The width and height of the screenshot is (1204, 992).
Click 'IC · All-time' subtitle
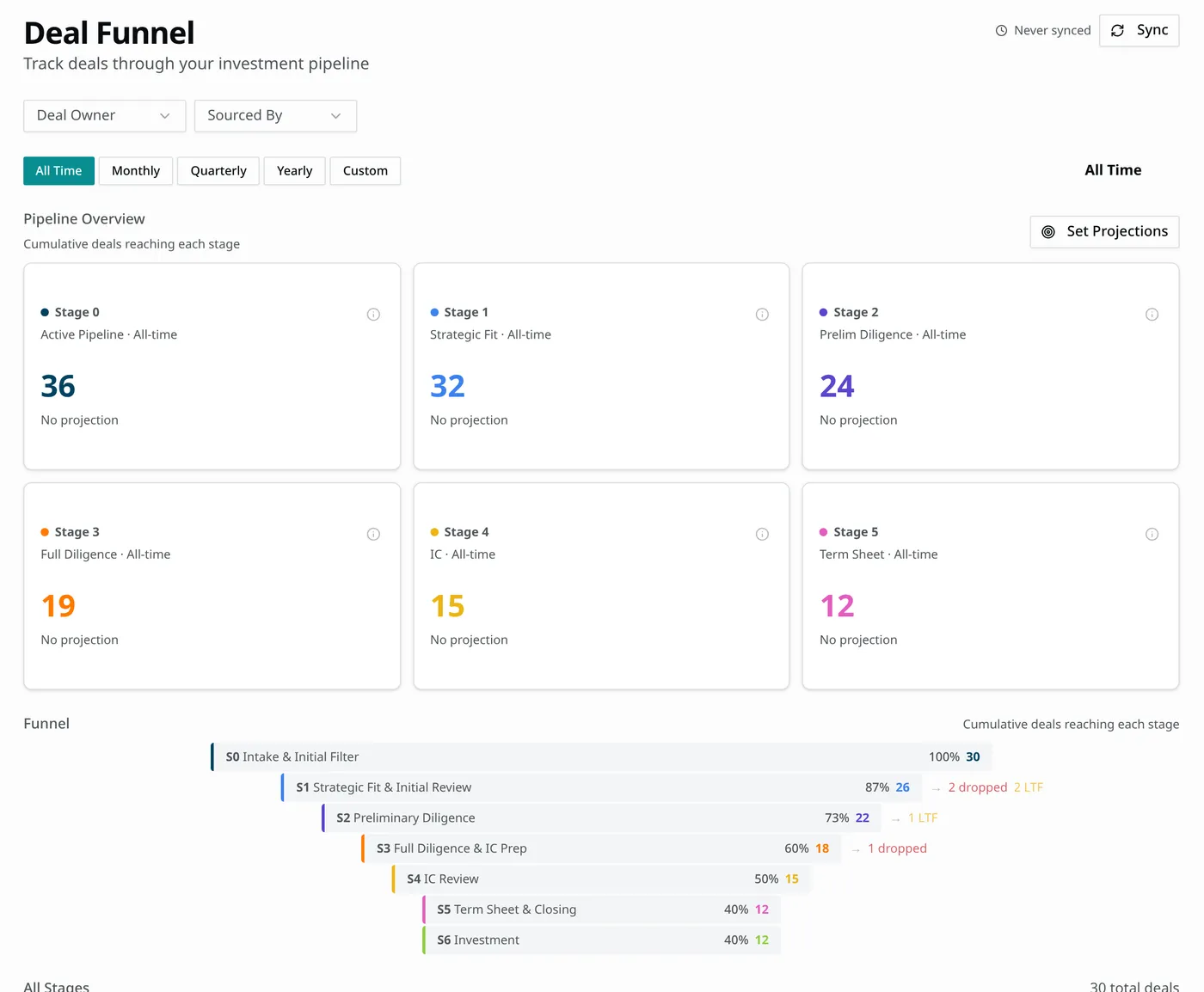point(463,555)
